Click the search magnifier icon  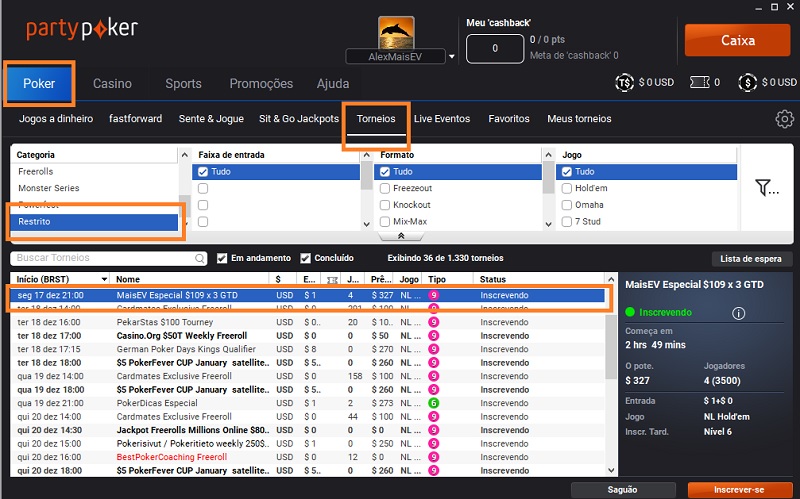pos(199,259)
